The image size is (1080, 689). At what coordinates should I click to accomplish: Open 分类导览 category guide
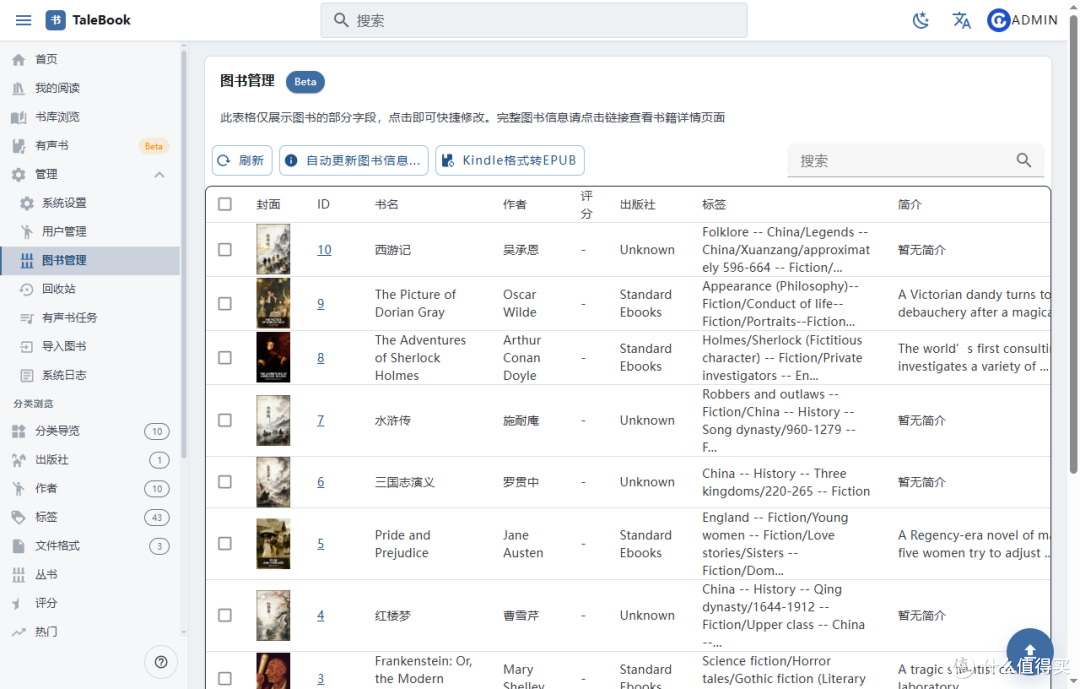(90, 431)
